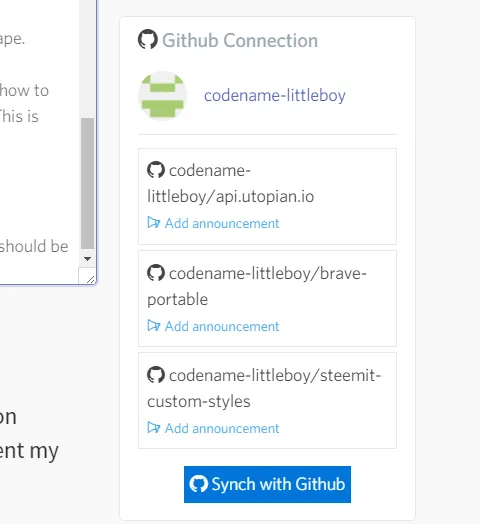Select the codename-littleboy/brave-portable repository name
This screenshot has height=524, width=480.
tap(257, 286)
